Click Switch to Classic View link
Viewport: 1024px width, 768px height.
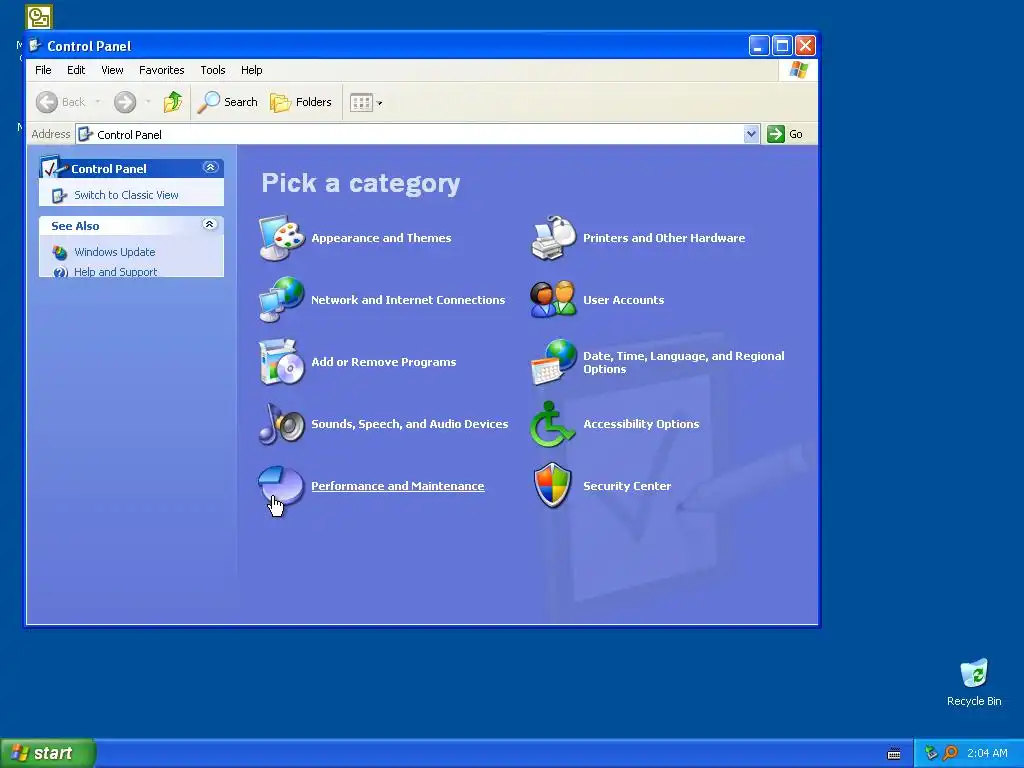(126, 195)
